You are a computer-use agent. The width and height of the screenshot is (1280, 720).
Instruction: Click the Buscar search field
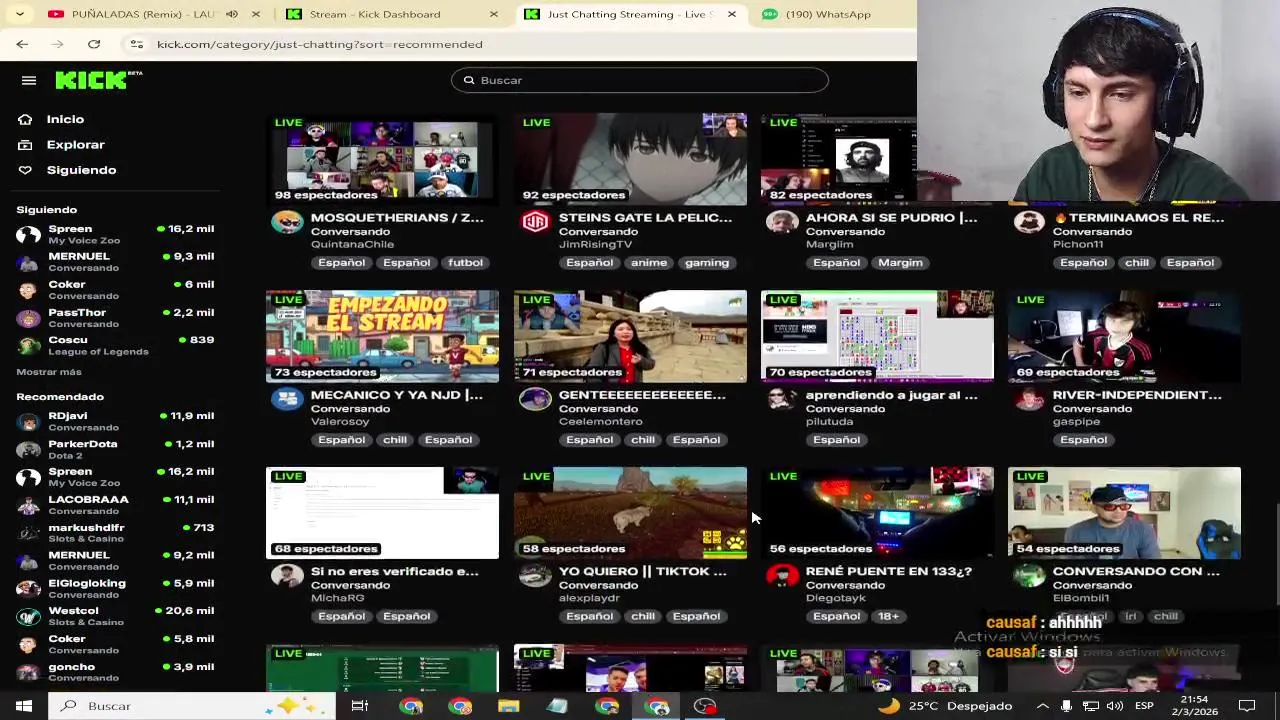pos(640,80)
